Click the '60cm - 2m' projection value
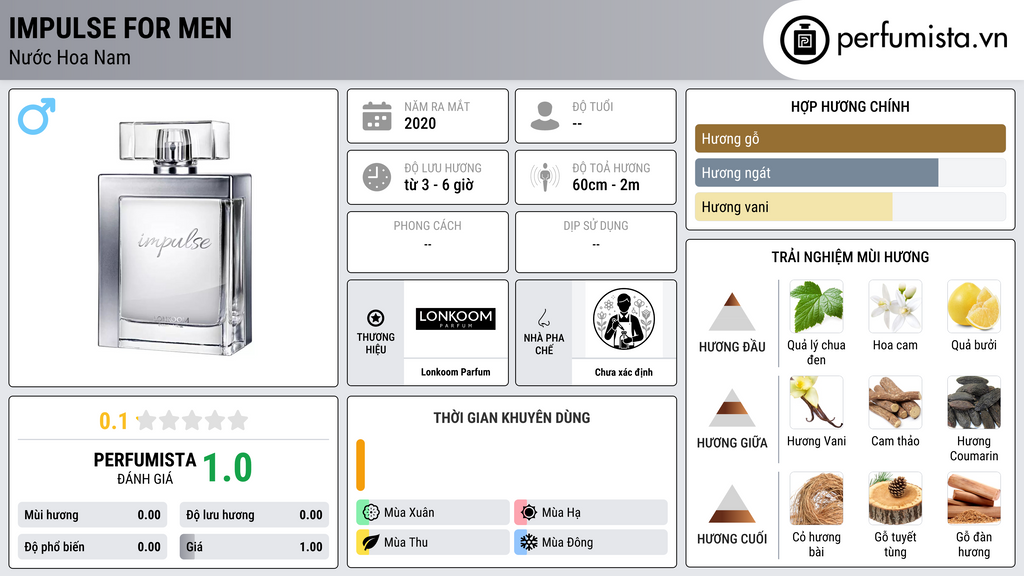The height and width of the screenshot is (576, 1024). pos(606,185)
